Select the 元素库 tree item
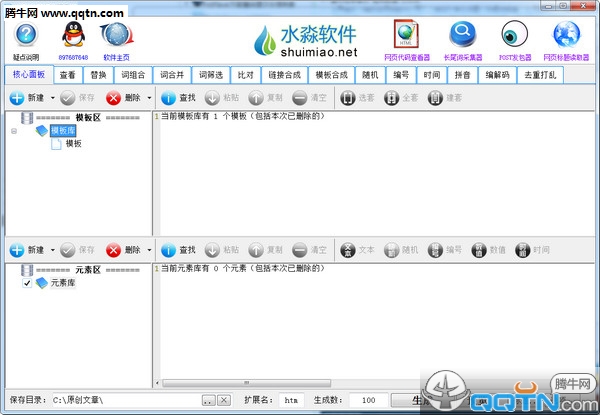This screenshot has width=600, height=415. (x=63, y=283)
